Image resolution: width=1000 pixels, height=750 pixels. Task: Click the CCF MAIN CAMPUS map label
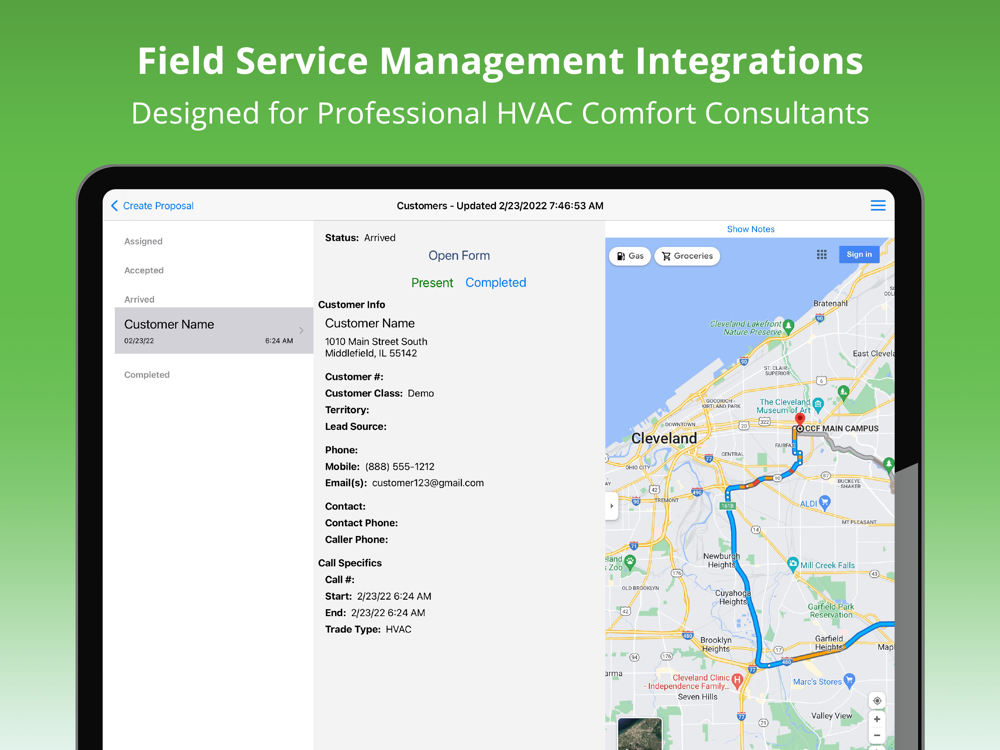click(x=841, y=429)
